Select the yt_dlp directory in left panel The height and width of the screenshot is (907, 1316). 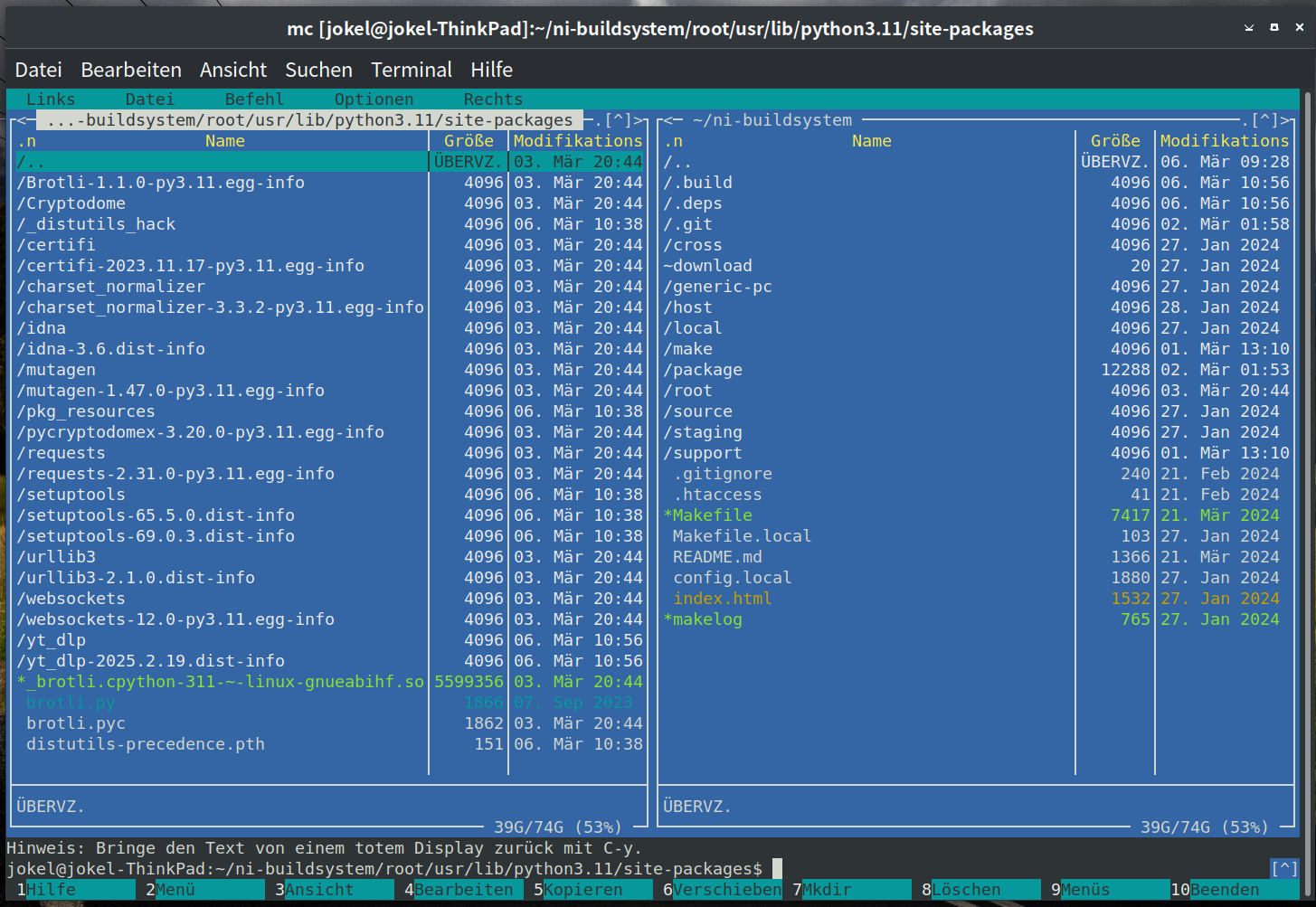pos(56,640)
